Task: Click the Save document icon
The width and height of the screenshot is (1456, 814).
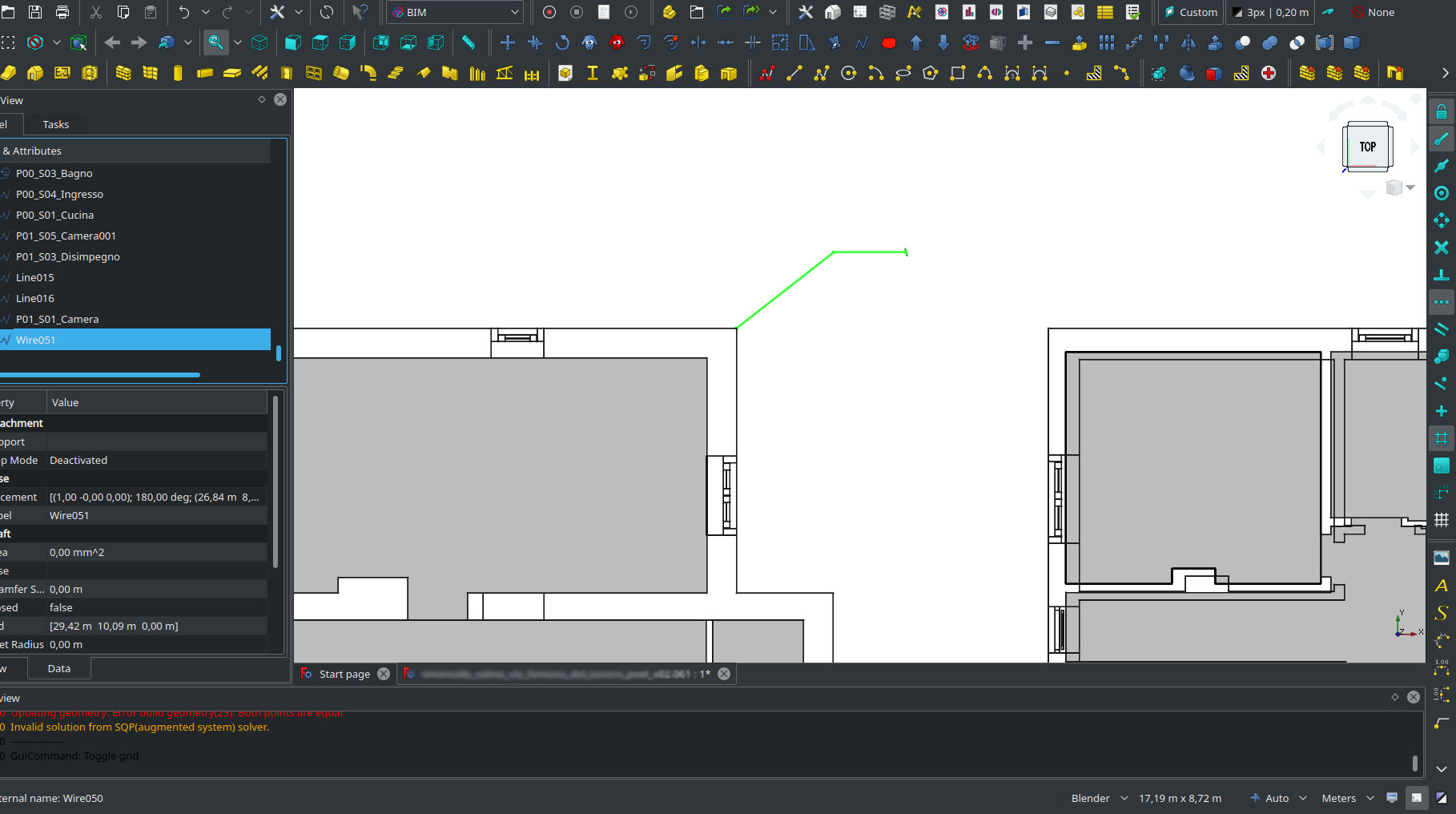Action: [35, 12]
